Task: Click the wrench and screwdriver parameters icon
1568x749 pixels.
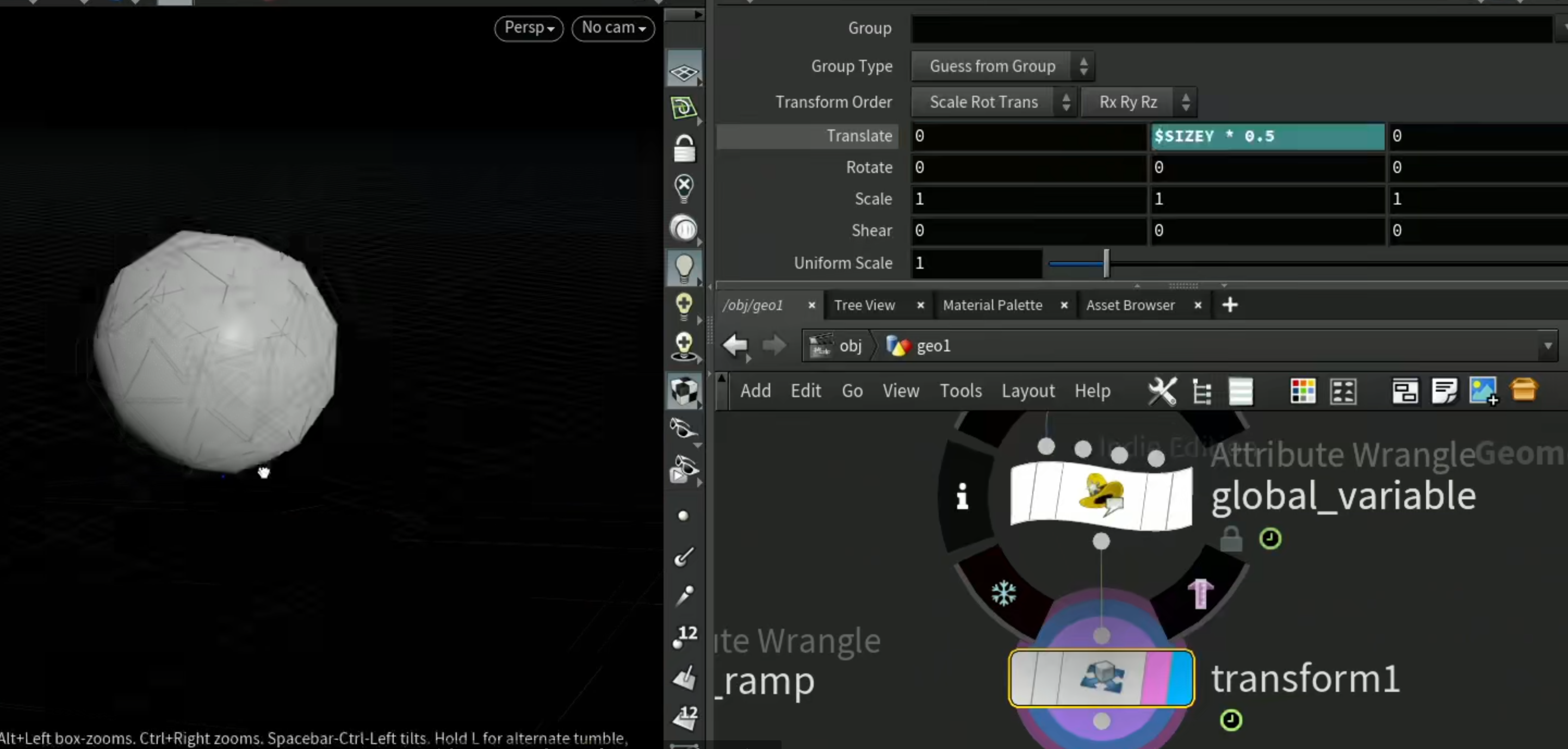Action: [x=1162, y=391]
